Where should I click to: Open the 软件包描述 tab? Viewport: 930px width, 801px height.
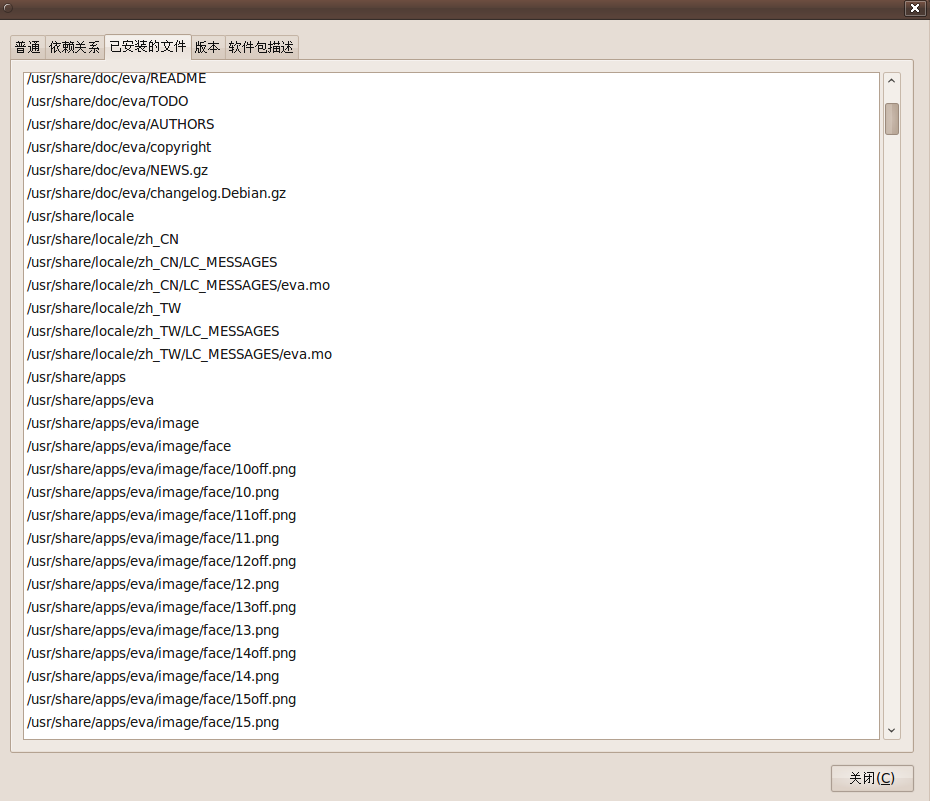click(x=261, y=47)
